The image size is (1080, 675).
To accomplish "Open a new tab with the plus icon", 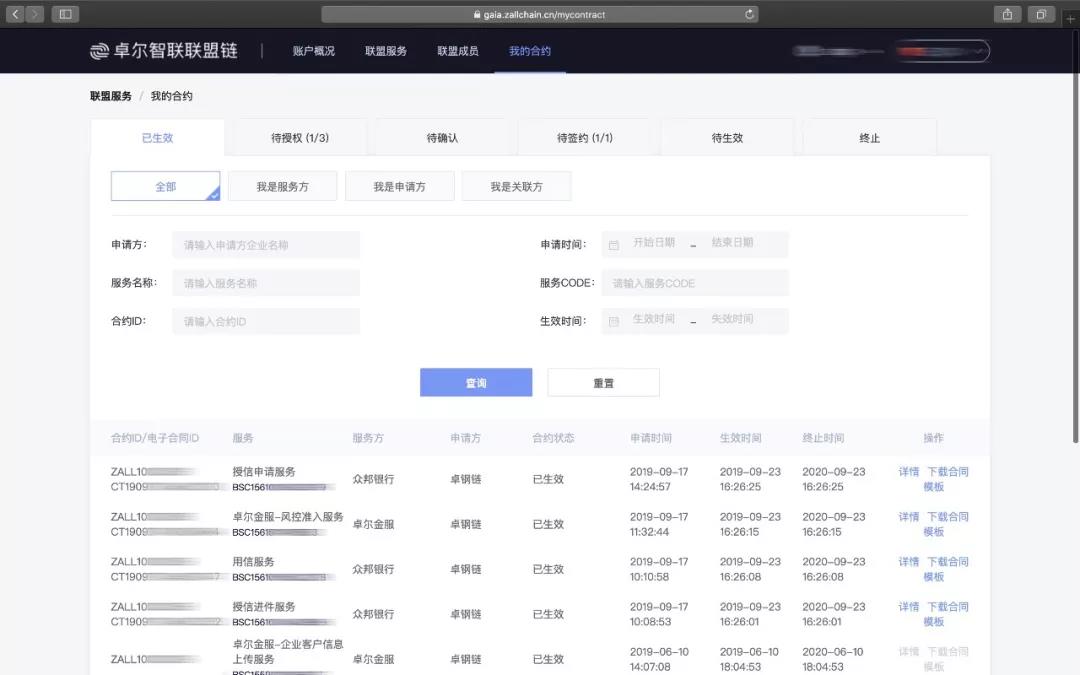I will coord(1070,19).
